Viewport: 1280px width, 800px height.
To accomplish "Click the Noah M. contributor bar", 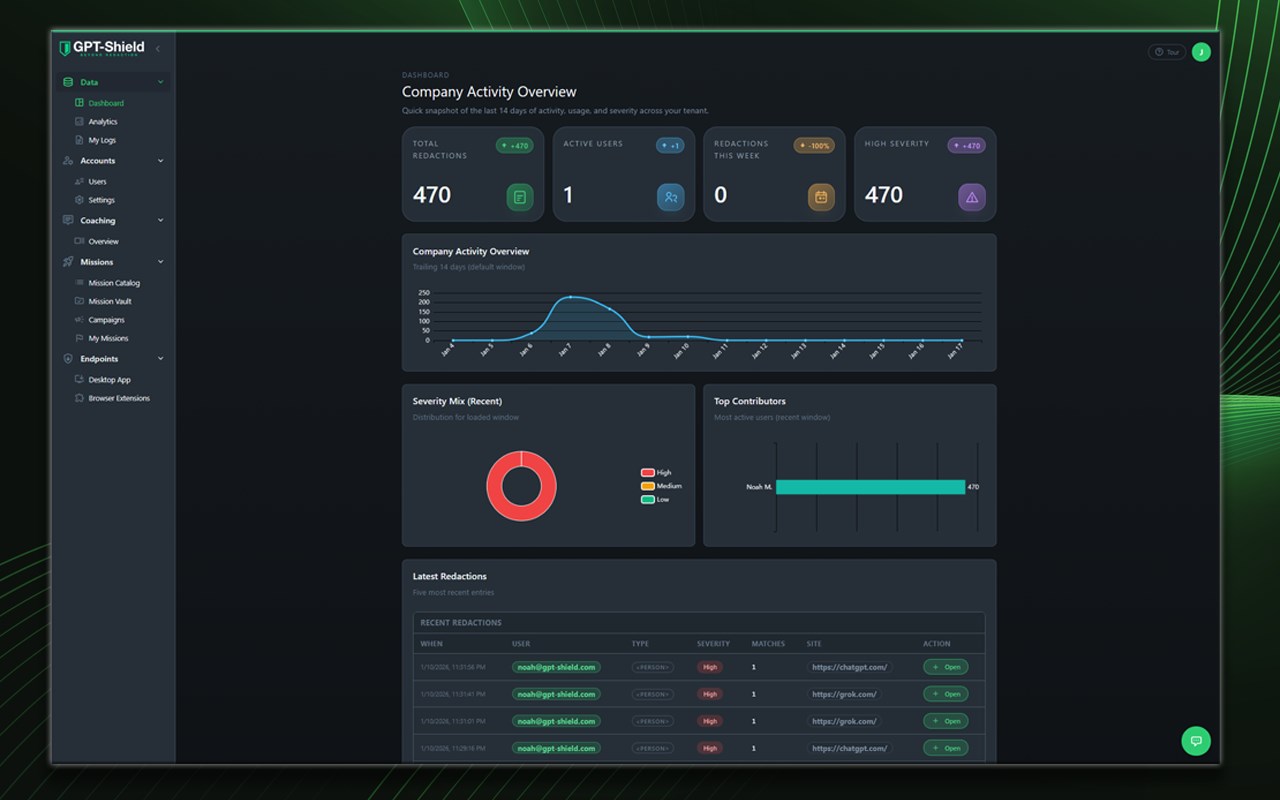I will (x=870, y=487).
